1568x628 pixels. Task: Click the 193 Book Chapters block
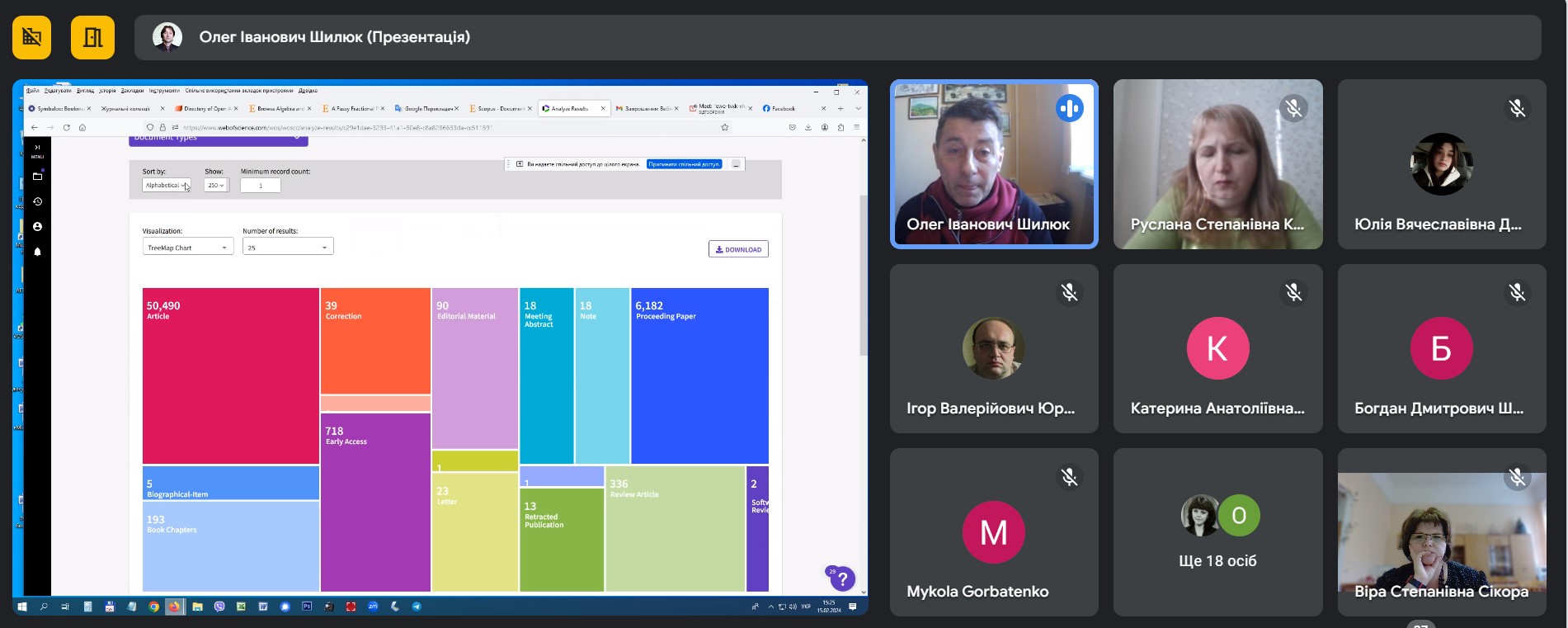click(230, 545)
